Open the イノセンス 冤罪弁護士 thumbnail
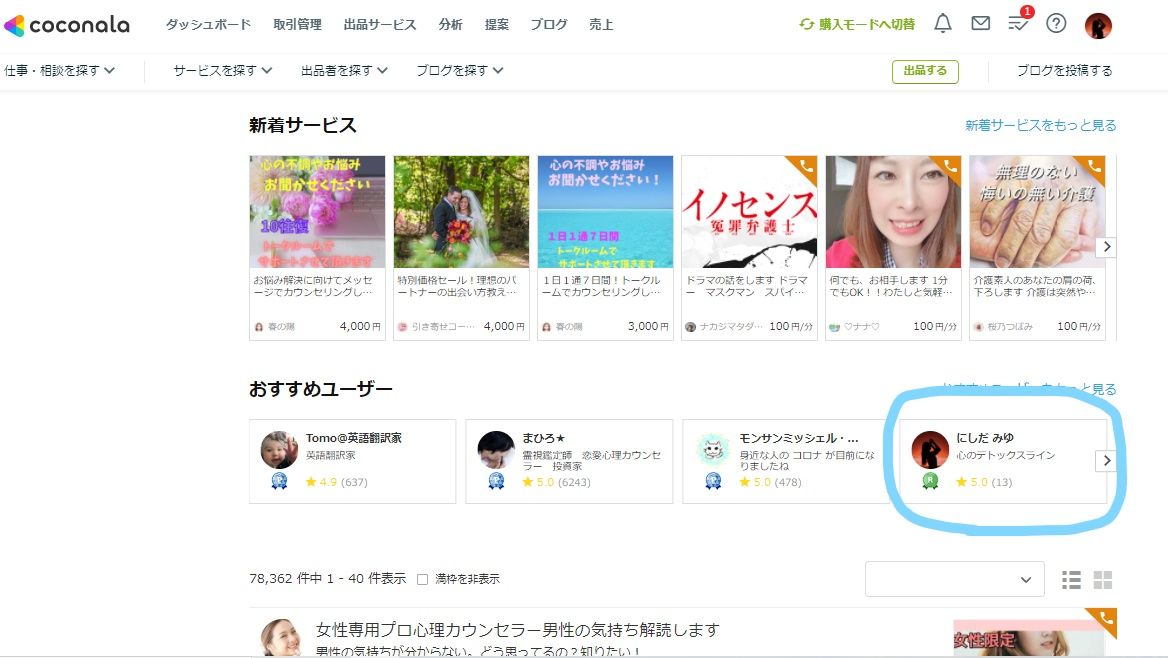This screenshot has width=1168, height=658. coord(749,212)
